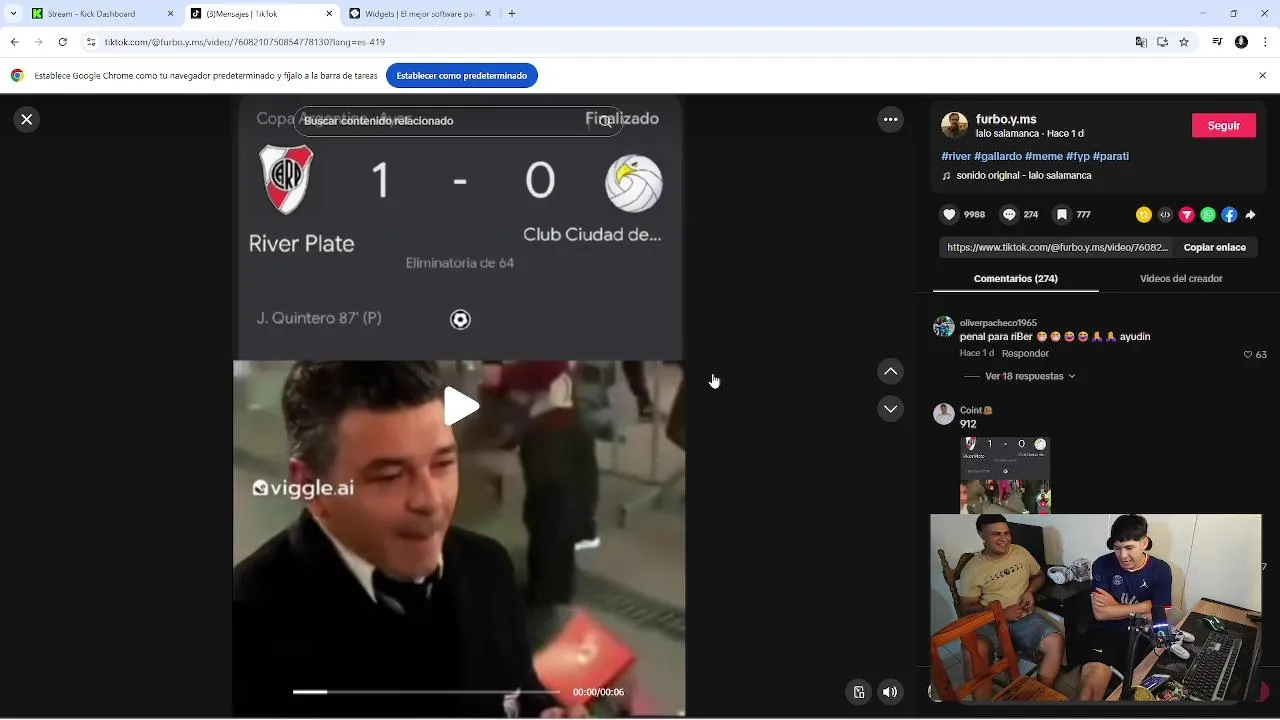Open the #parati hashtag
The height and width of the screenshot is (720, 1280).
pyautogui.click(x=1111, y=156)
